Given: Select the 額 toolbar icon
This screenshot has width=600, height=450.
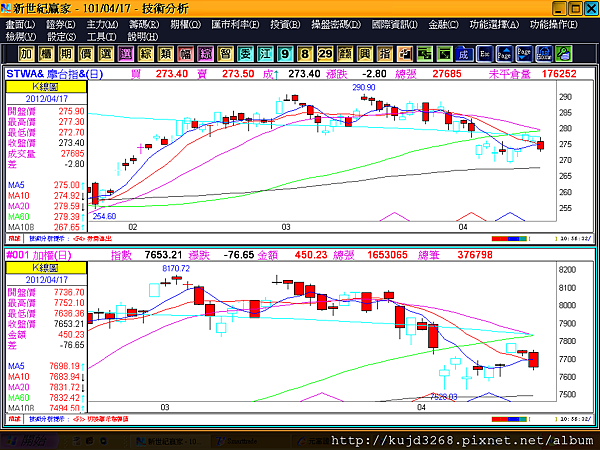Looking at the screenshot, I should [x=345, y=54].
